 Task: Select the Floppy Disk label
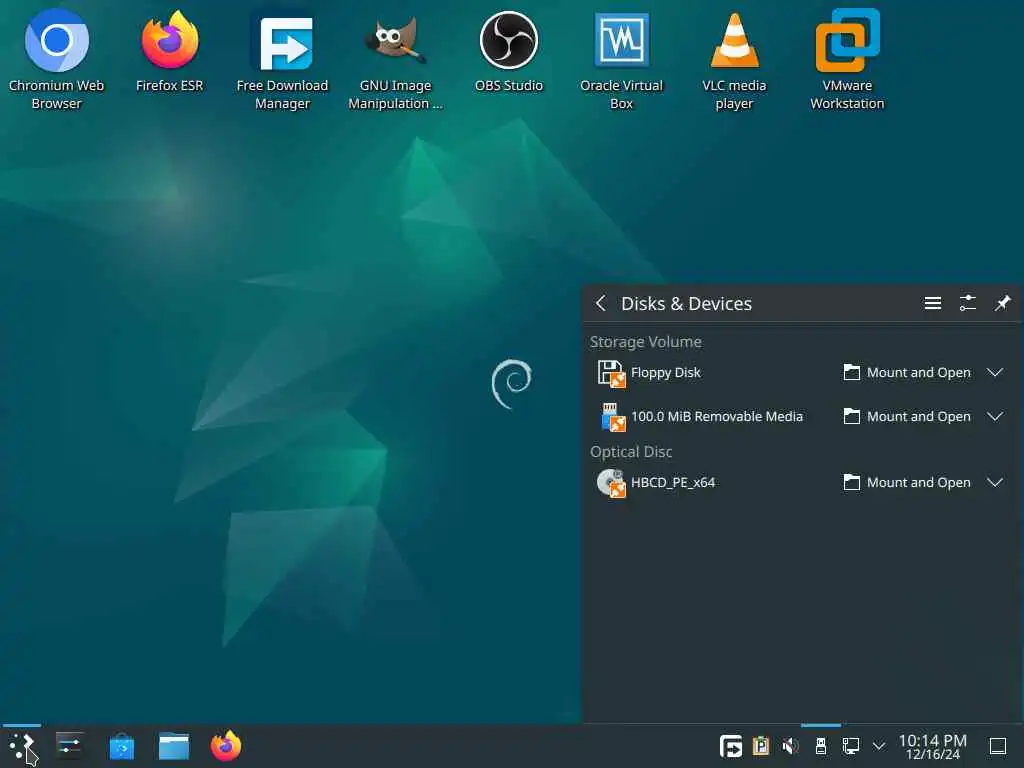(x=665, y=372)
